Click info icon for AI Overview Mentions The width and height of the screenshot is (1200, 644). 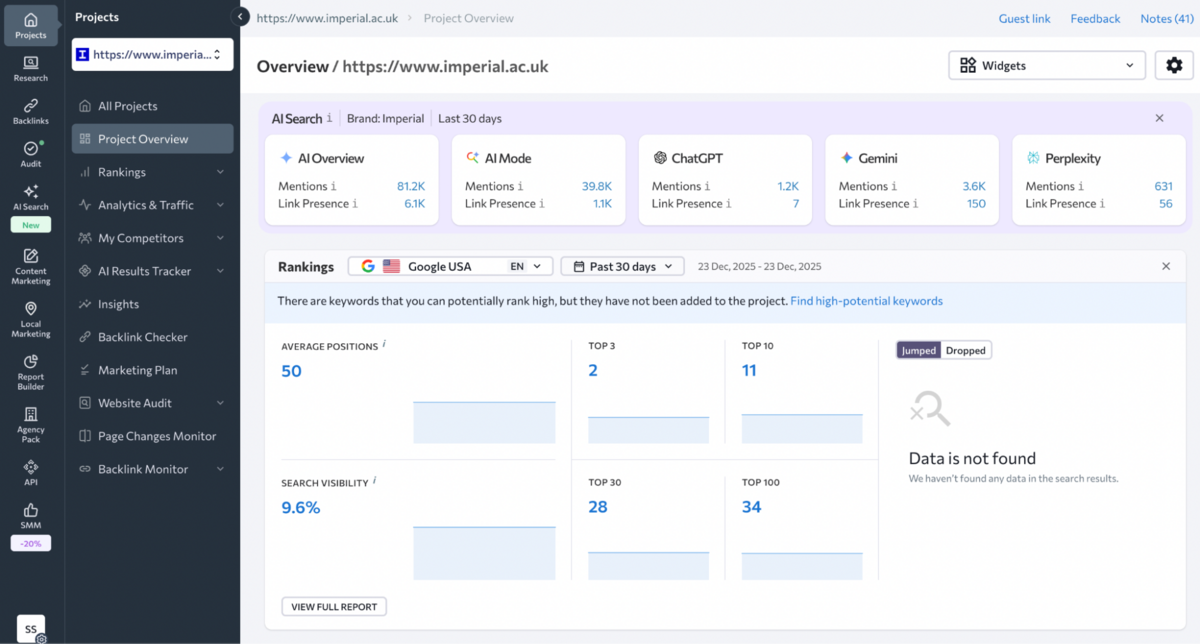(334, 186)
